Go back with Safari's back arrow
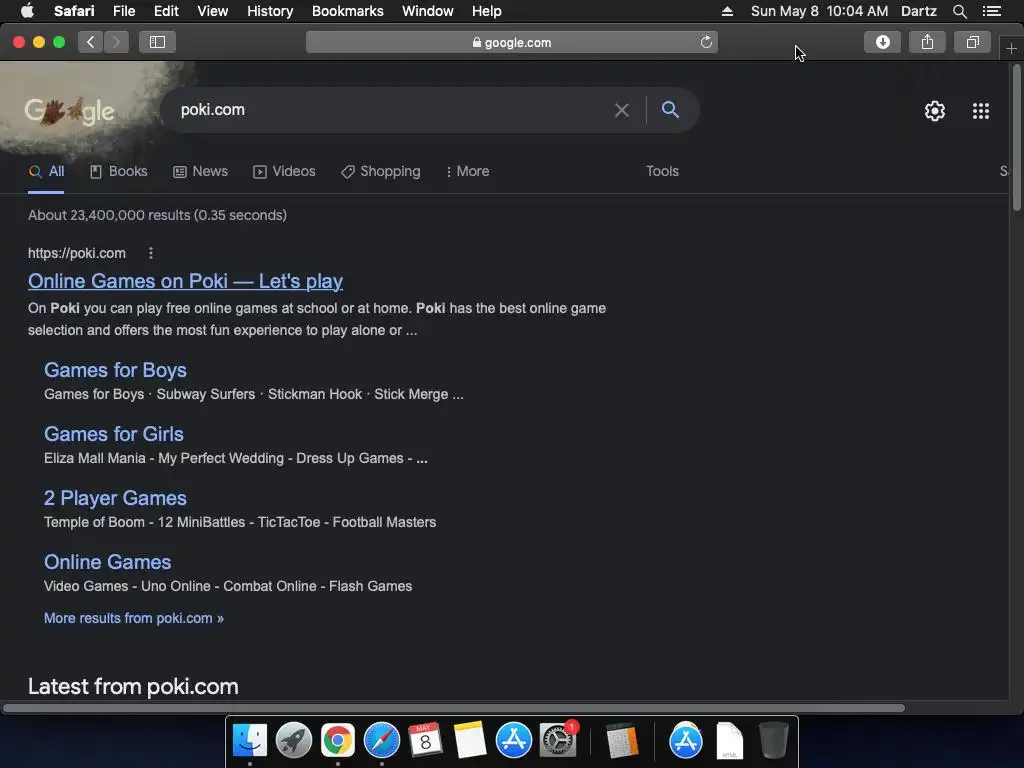 [x=90, y=42]
